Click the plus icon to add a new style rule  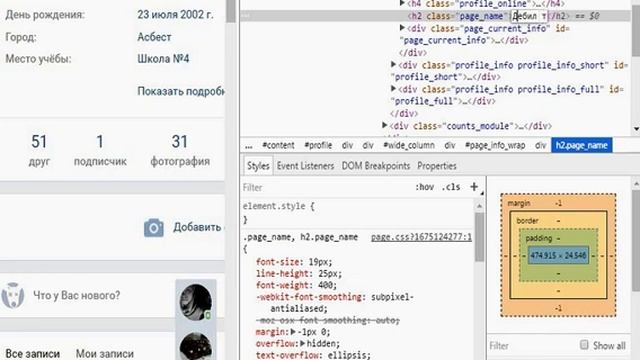[473, 187]
